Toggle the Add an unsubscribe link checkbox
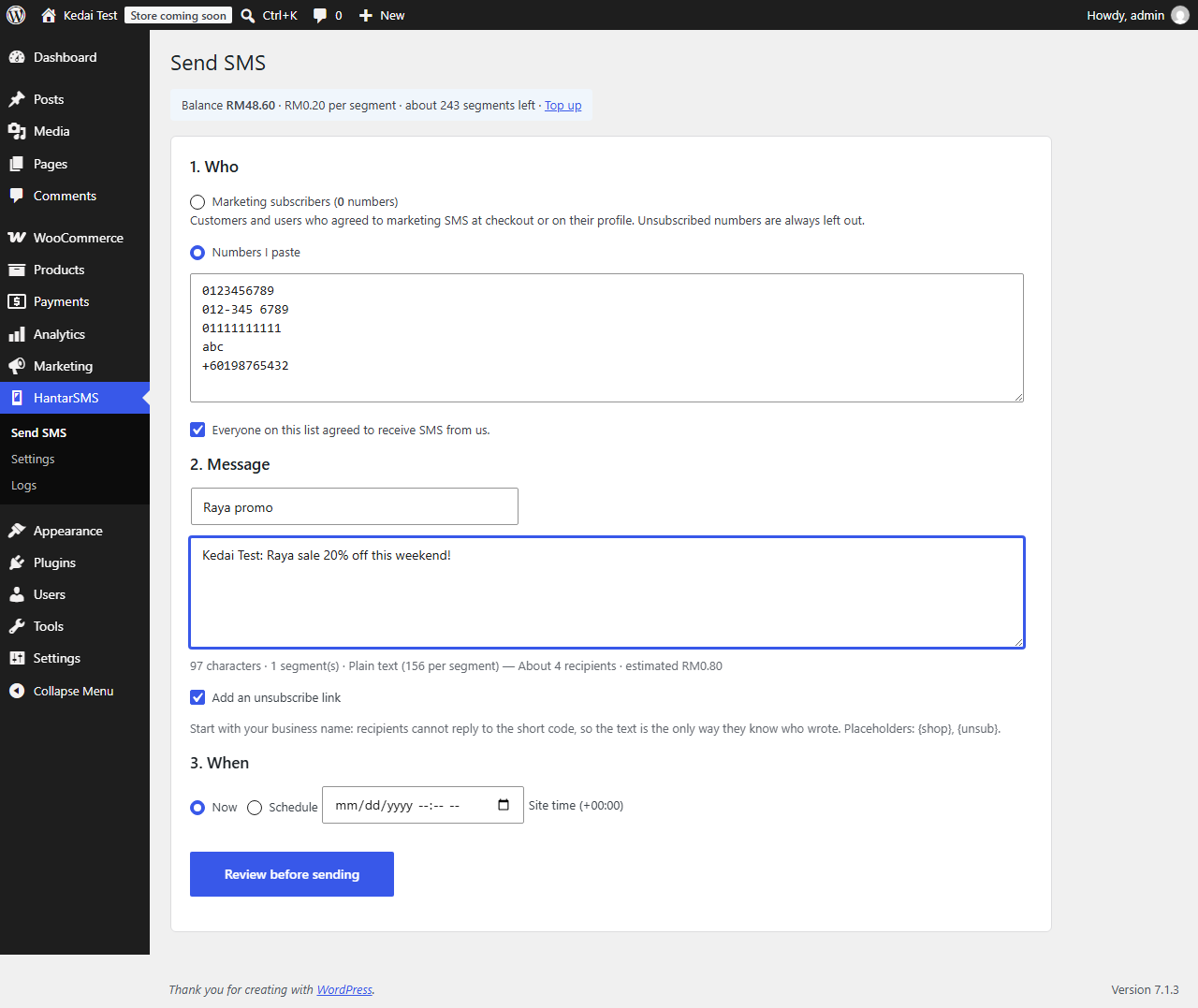Image resolution: width=1198 pixels, height=1008 pixels. 197,697
